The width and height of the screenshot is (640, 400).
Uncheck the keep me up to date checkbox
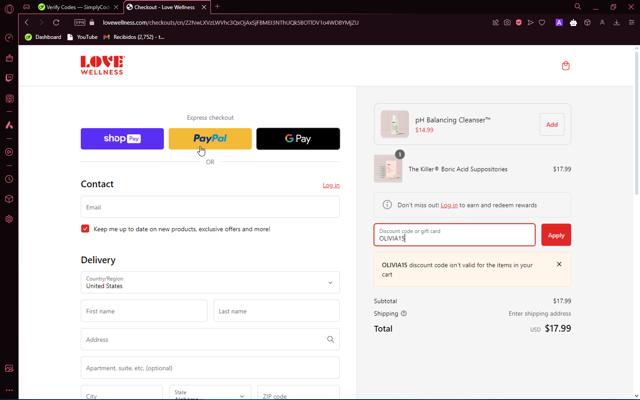[x=85, y=229]
